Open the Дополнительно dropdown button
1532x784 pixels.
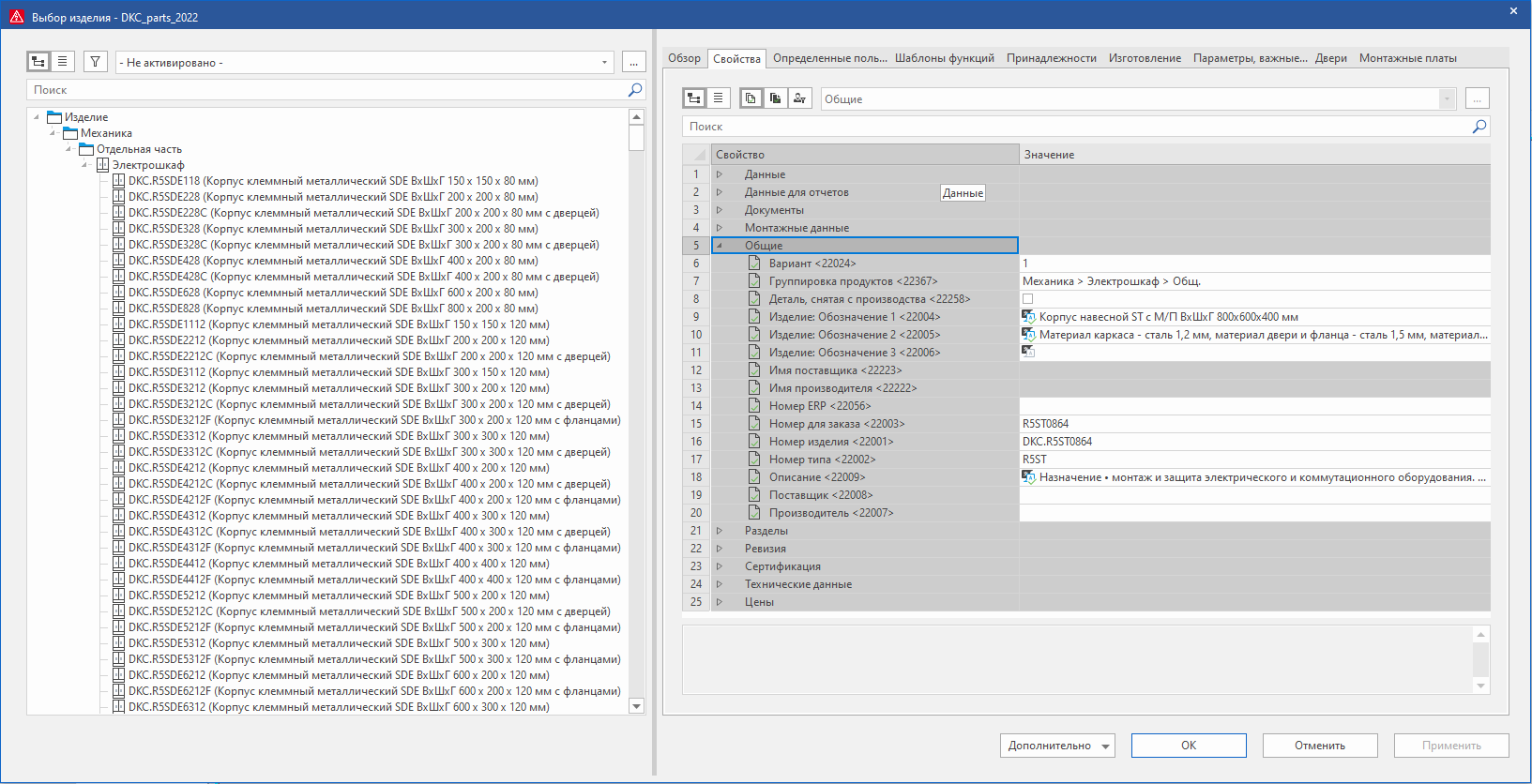(1057, 746)
